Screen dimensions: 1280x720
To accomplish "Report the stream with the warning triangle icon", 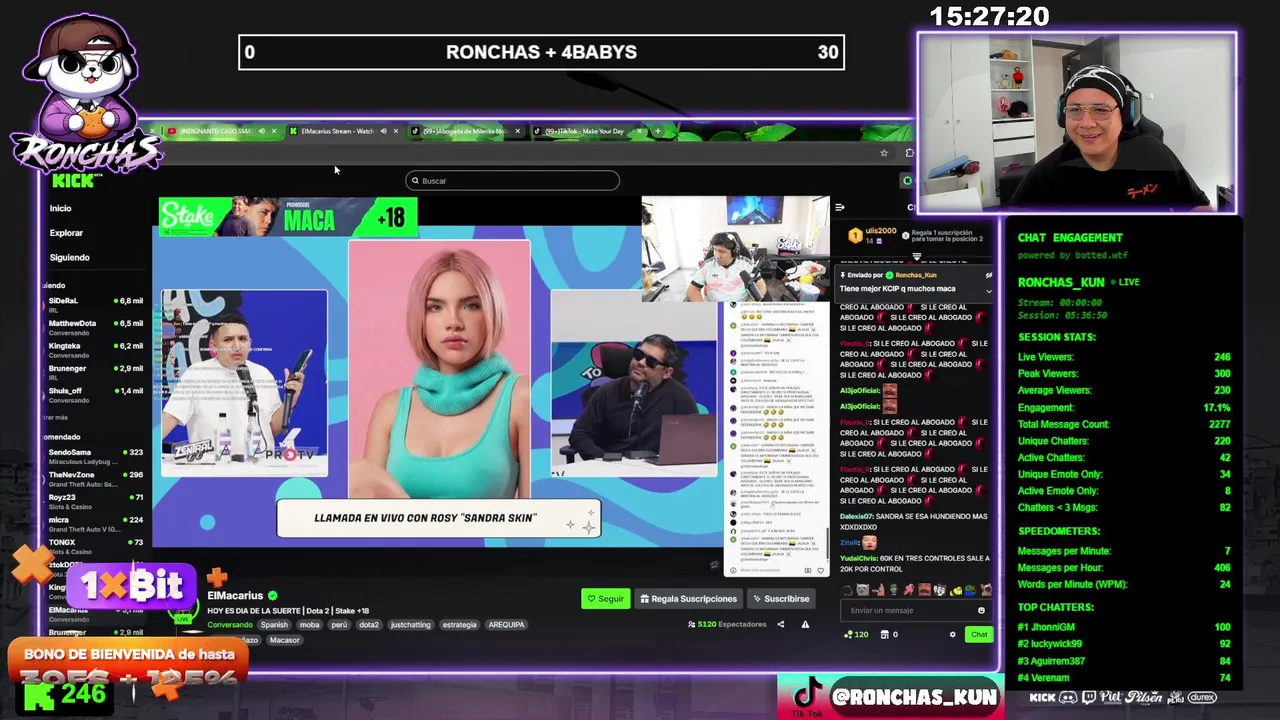I will (805, 624).
